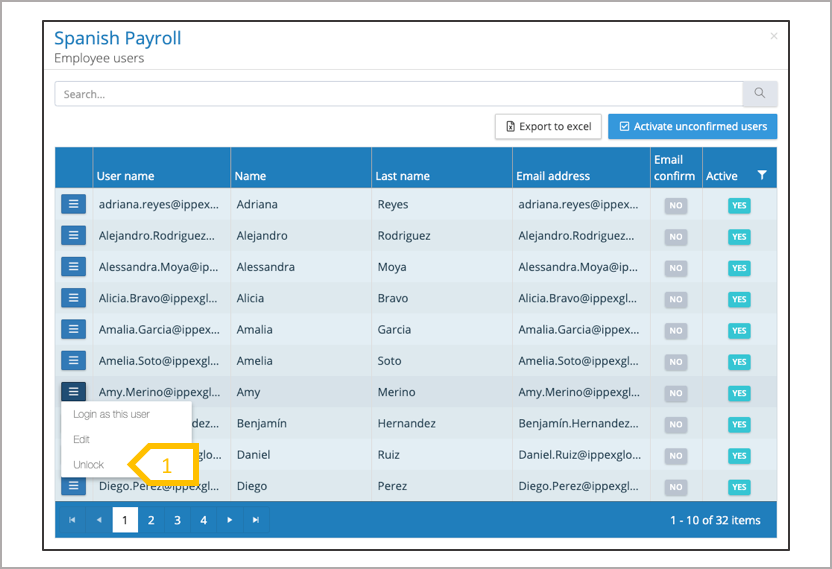Click Export to excel button
The image size is (832, 569).
548,127
